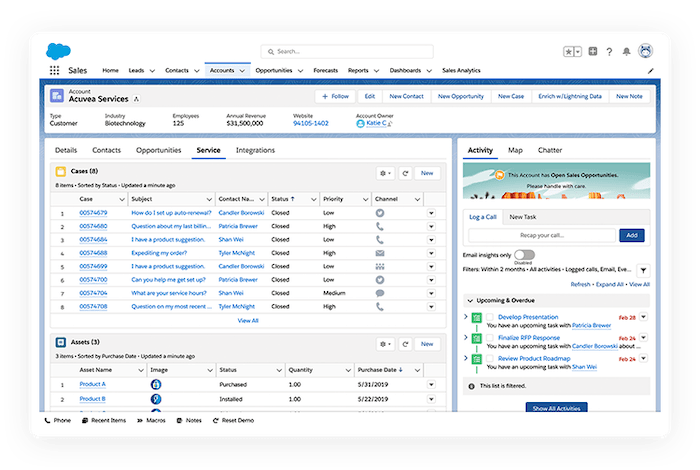Expand the Opportunities nav dropdown arrow
This screenshot has height=470, width=700.
300,71
